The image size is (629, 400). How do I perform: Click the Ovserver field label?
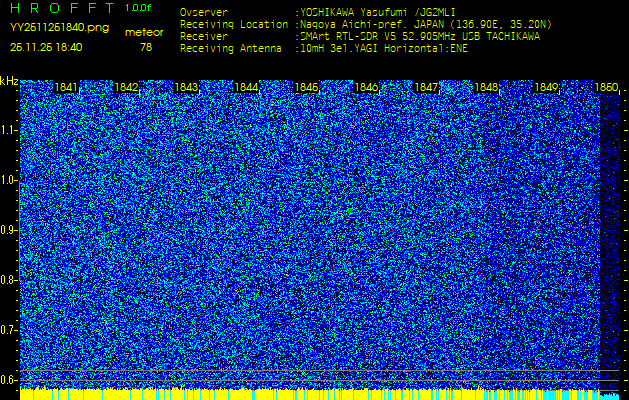click(x=204, y=12)
